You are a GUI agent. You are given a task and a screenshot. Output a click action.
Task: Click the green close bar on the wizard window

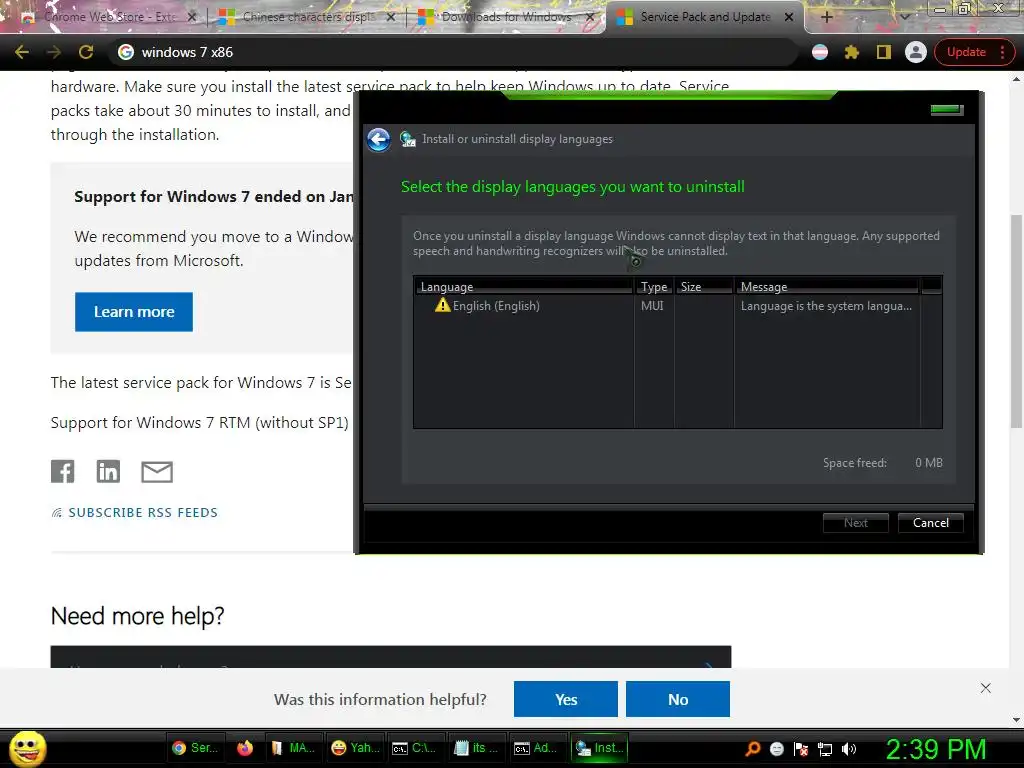pos(946,109)
